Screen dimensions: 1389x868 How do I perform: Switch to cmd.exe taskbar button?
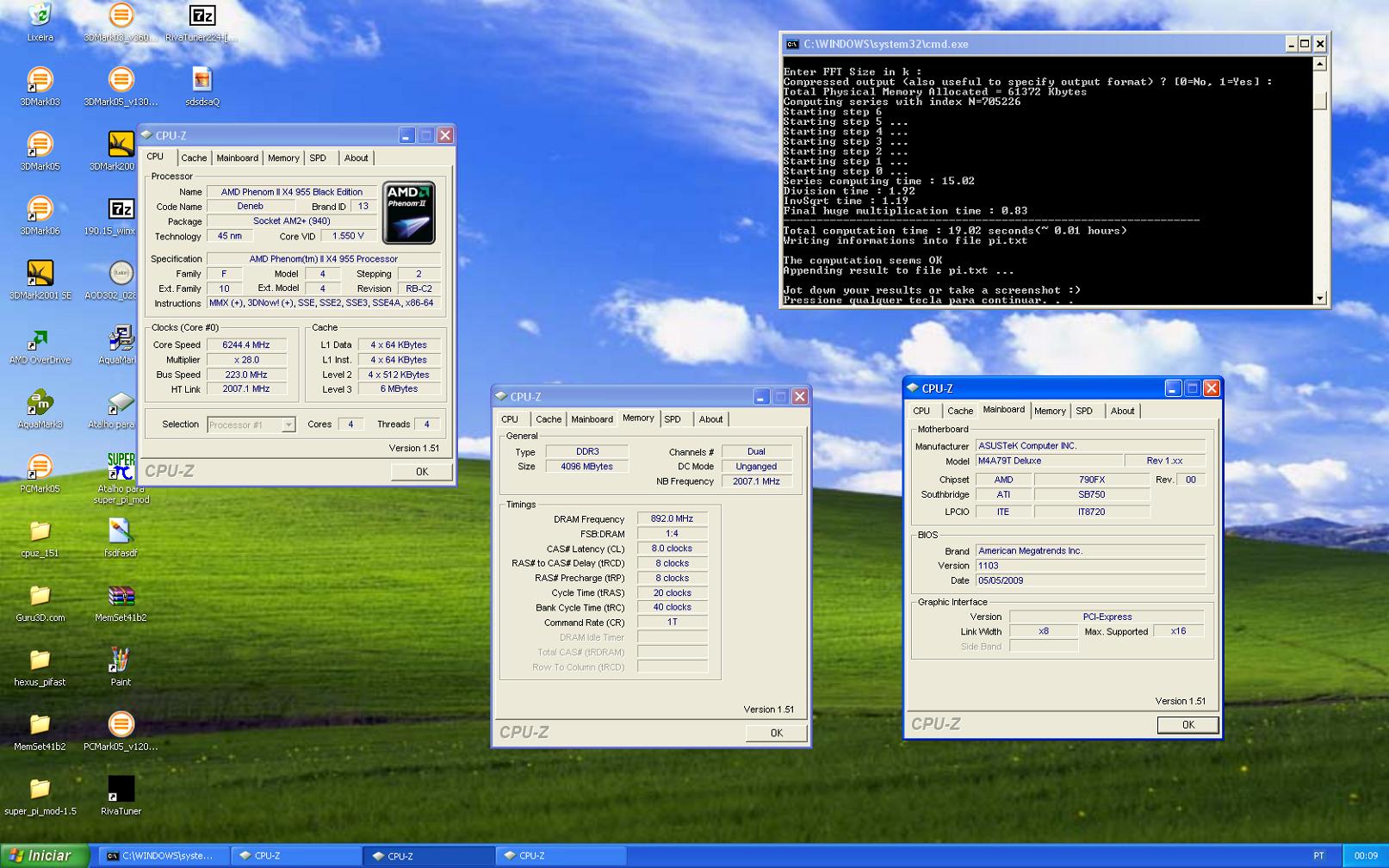(163, 856)
